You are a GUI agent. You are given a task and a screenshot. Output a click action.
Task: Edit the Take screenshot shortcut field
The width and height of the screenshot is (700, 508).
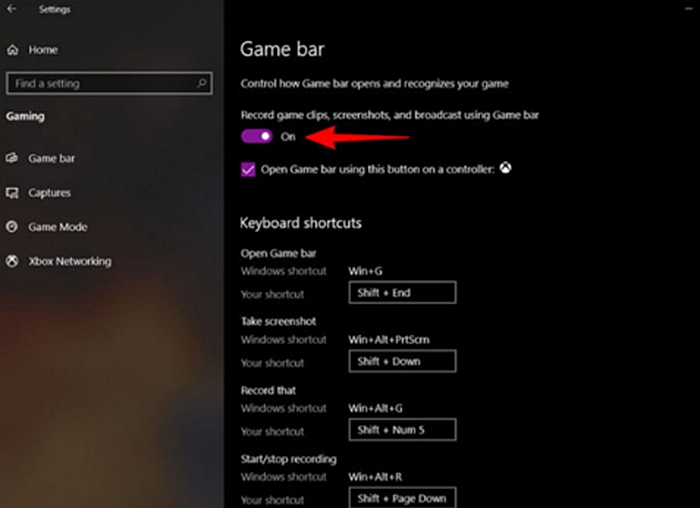tap(402, 361)
